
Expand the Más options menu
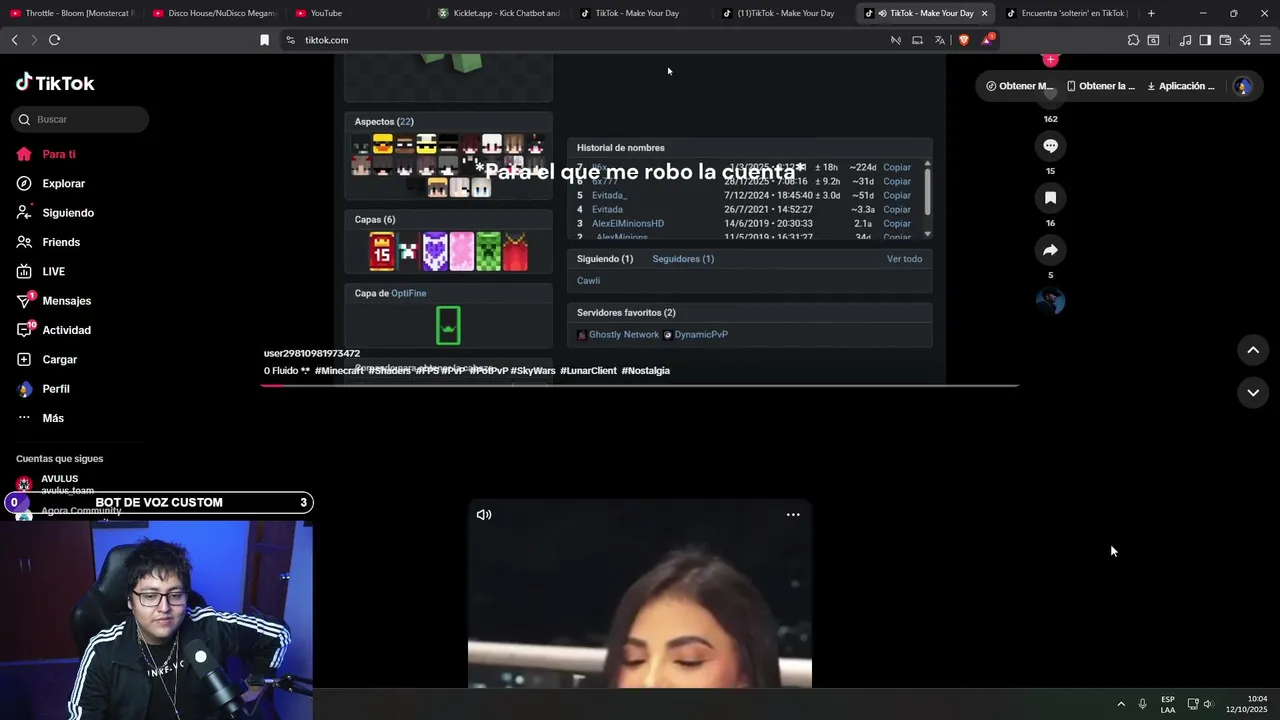pos(40,418)
